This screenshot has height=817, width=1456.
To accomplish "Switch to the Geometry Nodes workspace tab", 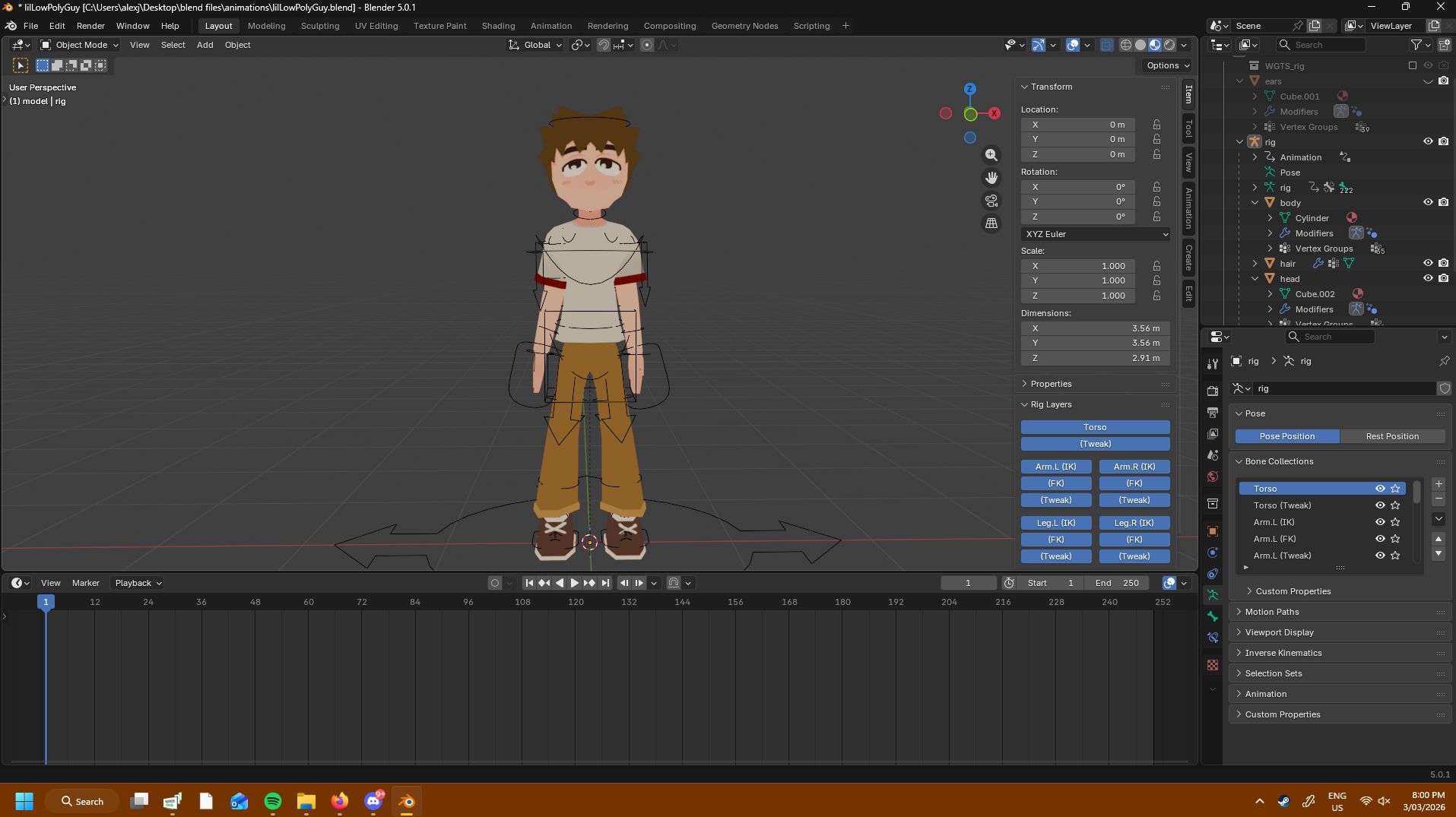I will 744,26.
